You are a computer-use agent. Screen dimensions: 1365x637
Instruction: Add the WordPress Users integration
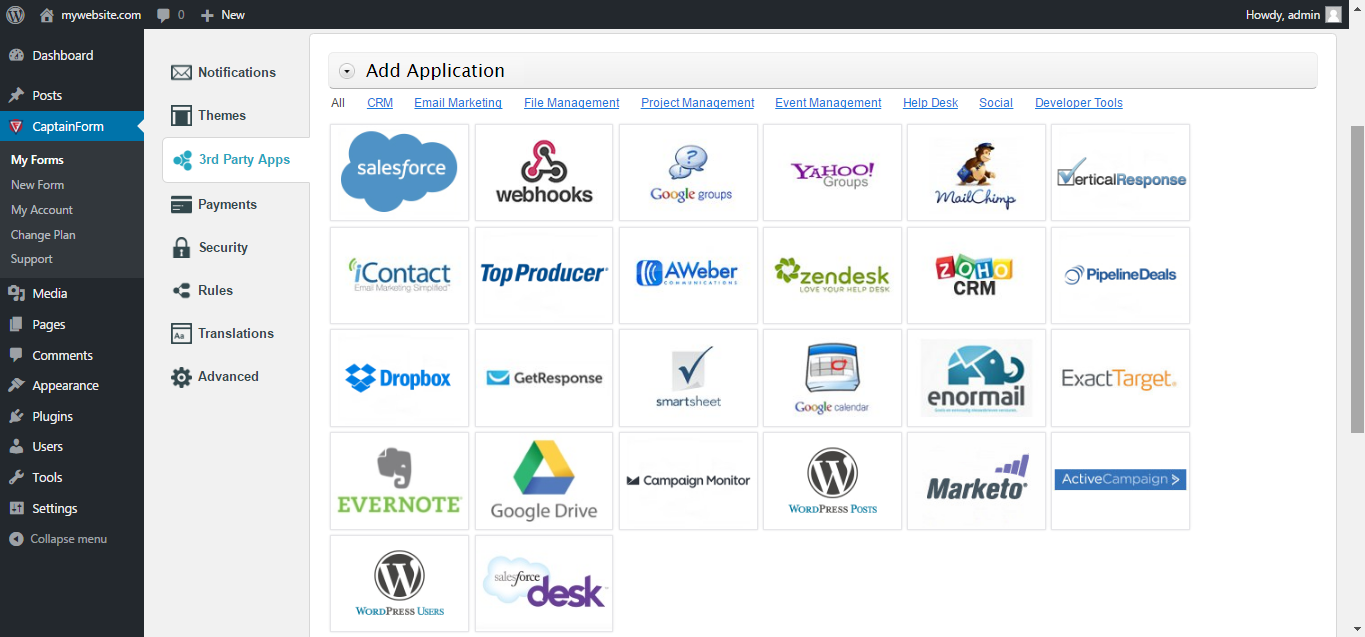click(x=399, y=584)
